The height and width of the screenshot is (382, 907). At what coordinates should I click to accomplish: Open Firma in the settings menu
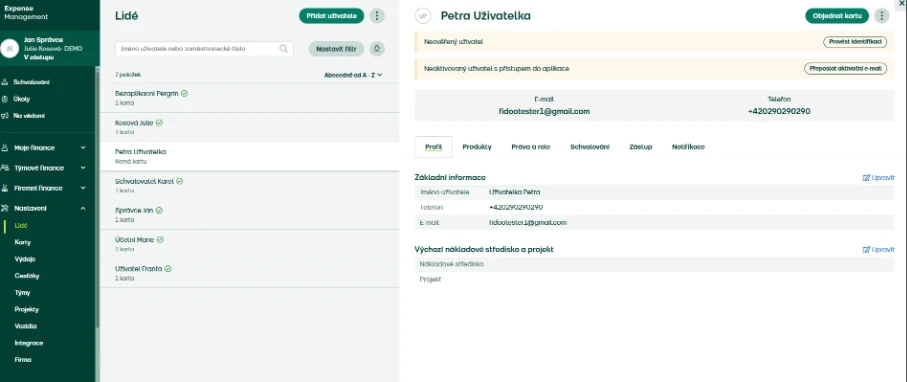(x=23, y=360)
